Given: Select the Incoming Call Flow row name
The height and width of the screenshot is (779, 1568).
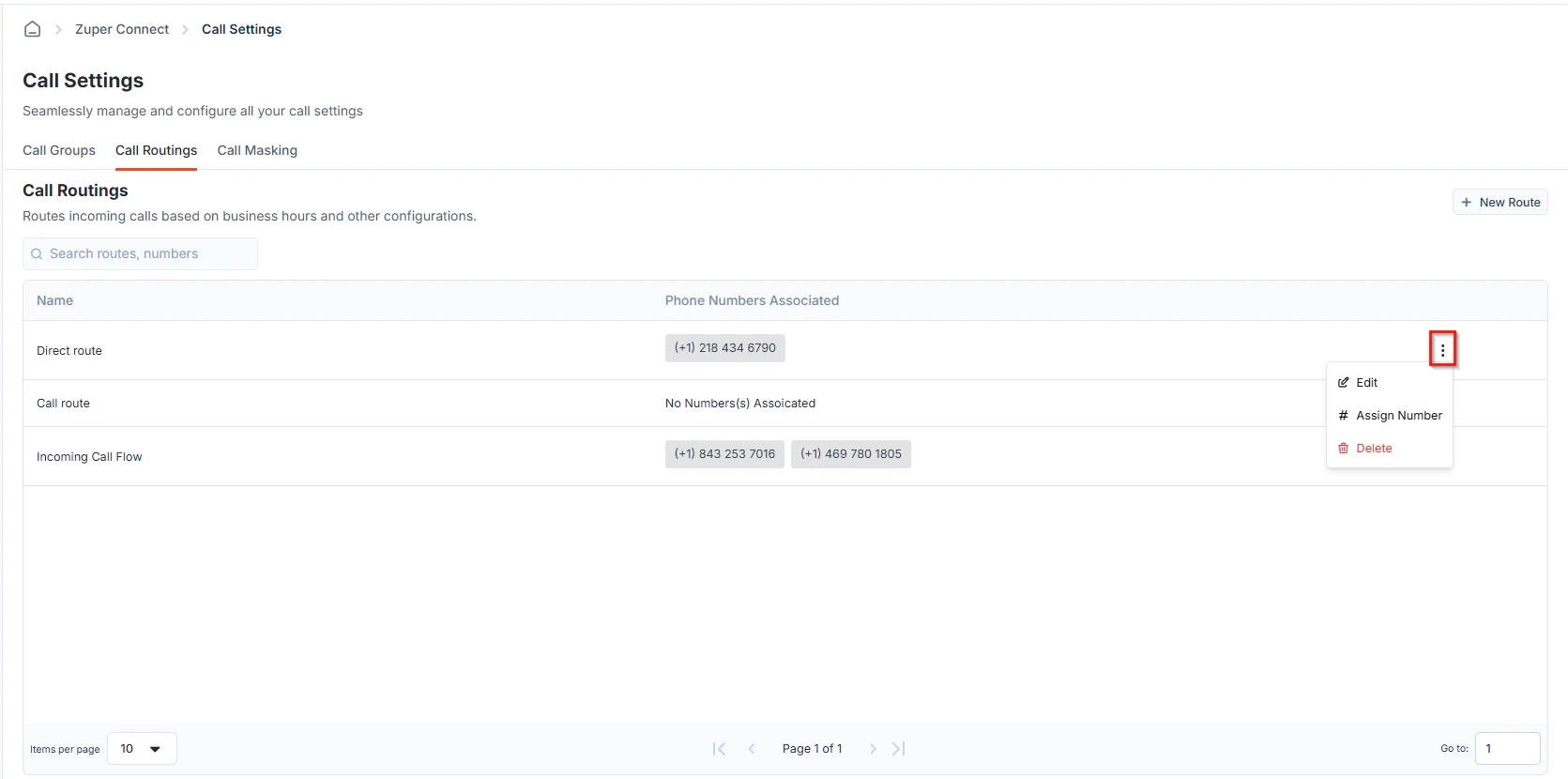Looking at the screenshot, I should pos(89,457).
